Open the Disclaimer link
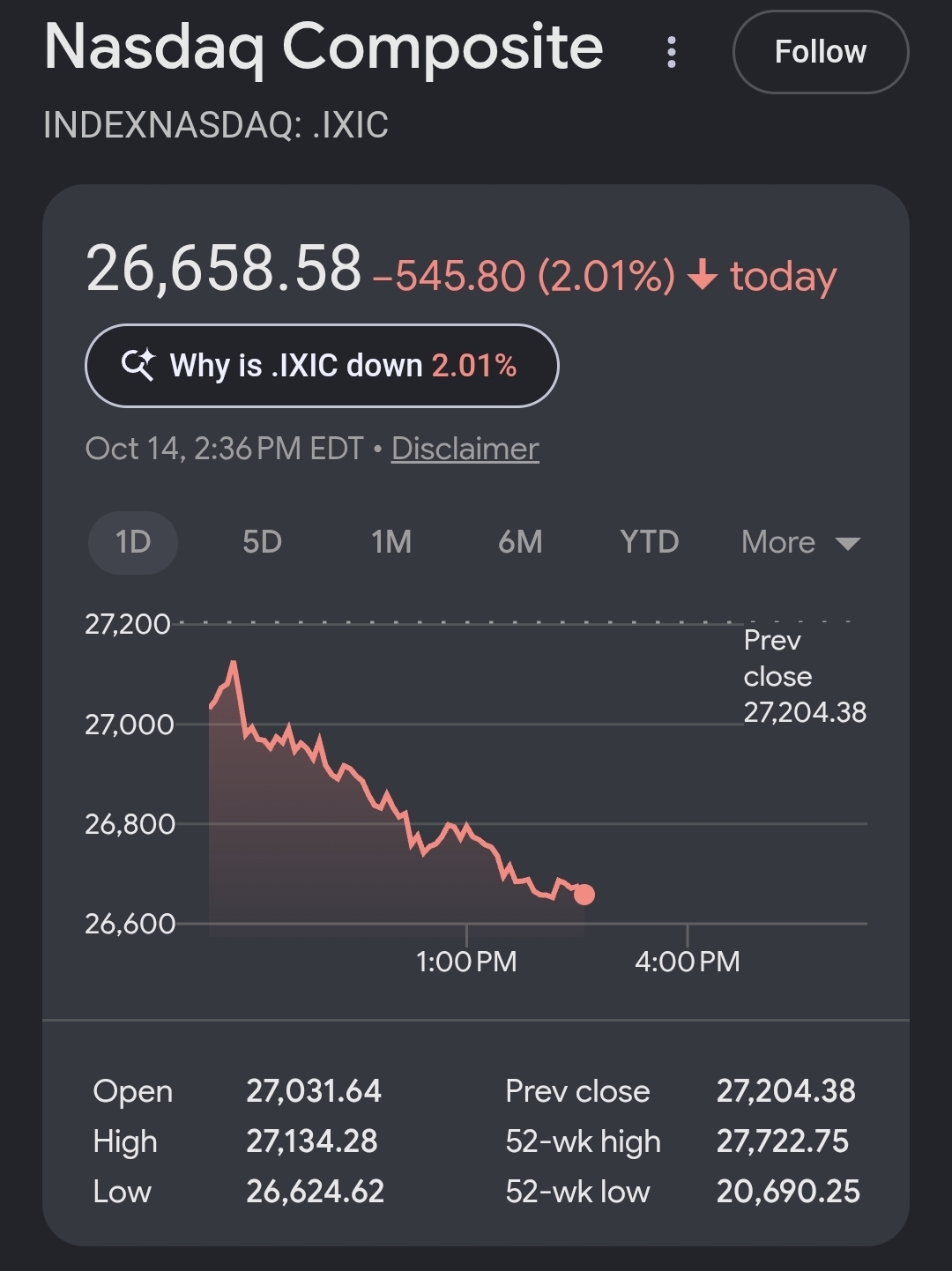The height and width of the screenshot is (1271, 952). click(465, 449)
